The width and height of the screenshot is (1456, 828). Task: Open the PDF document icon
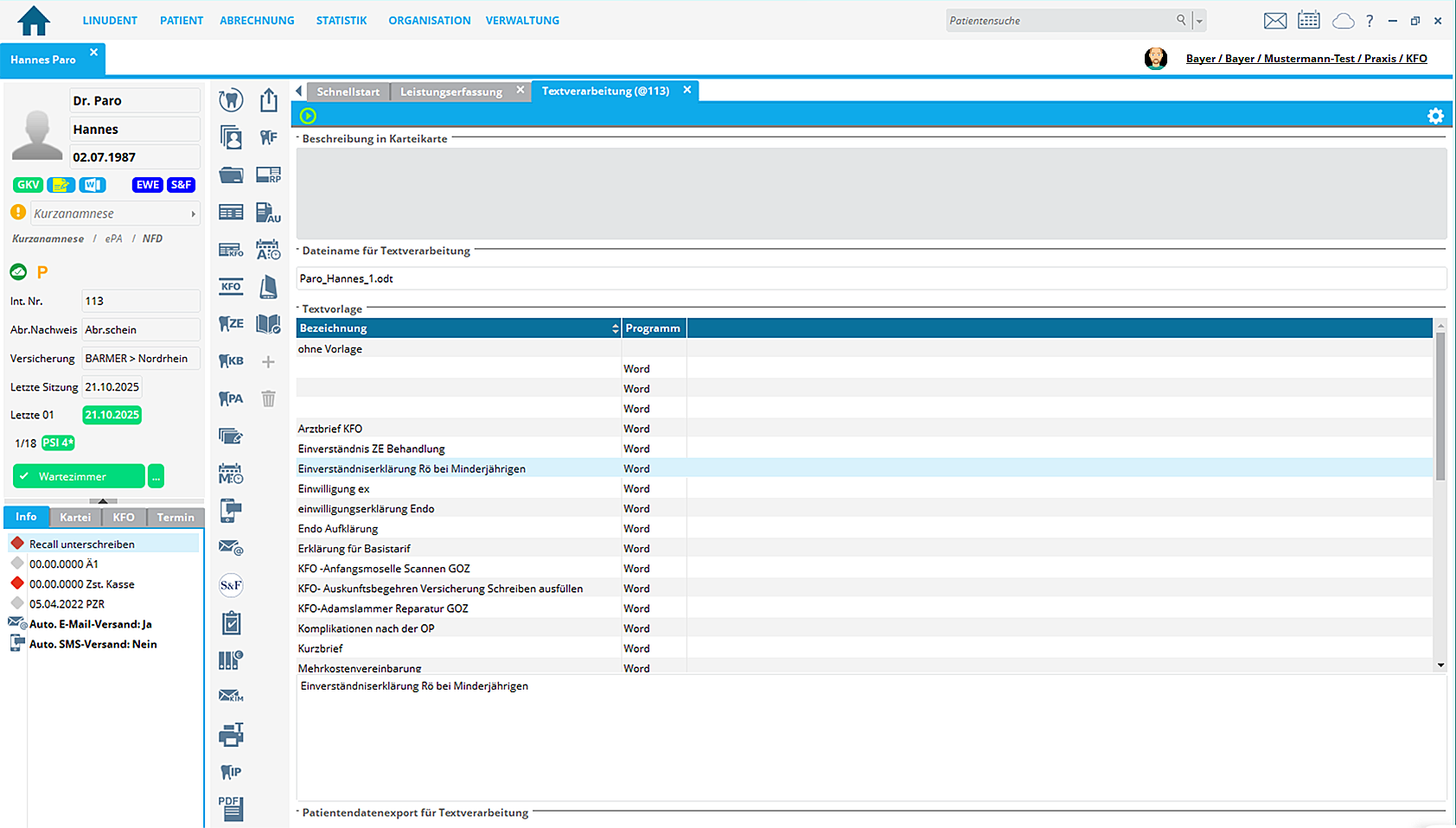coord(231,808)
